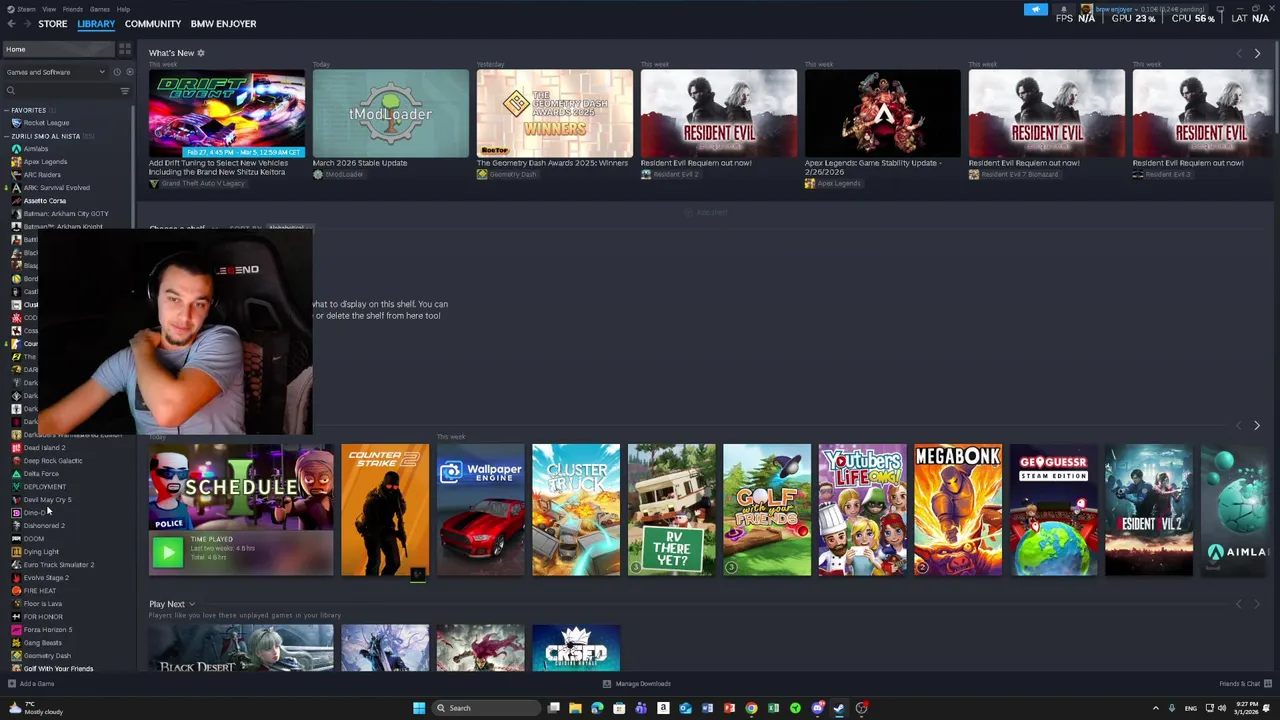Open the Drift Event news thumbnail

click(x=227, y=113)
